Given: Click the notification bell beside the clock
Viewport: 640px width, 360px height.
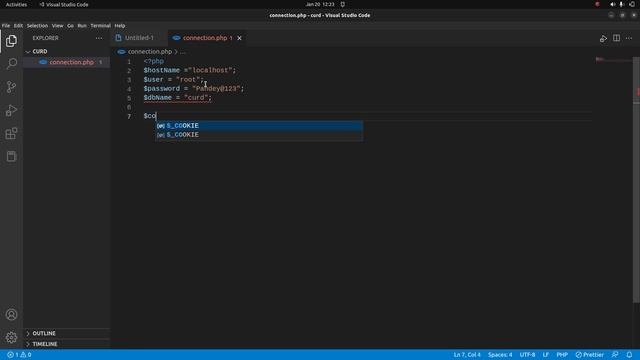Looking at the screenshot, I should click(343, 4).
